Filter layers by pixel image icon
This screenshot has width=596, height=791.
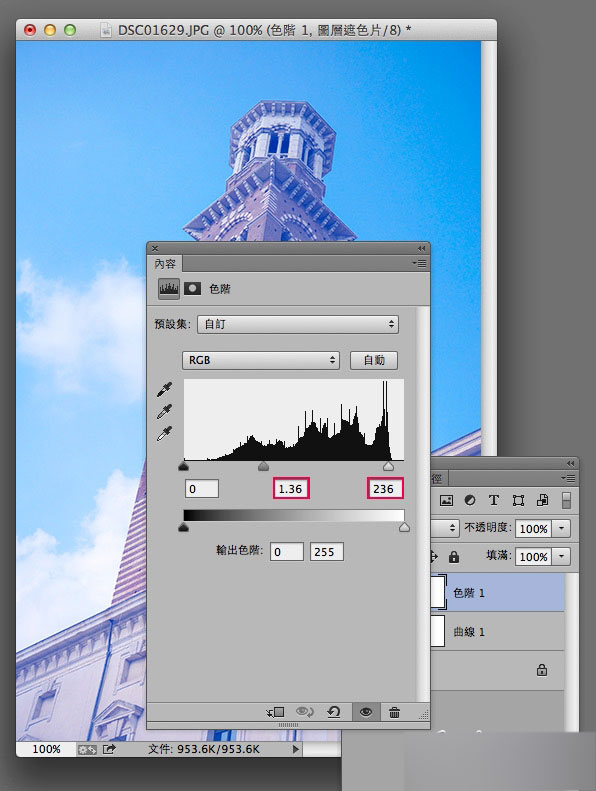click(446, 500)
